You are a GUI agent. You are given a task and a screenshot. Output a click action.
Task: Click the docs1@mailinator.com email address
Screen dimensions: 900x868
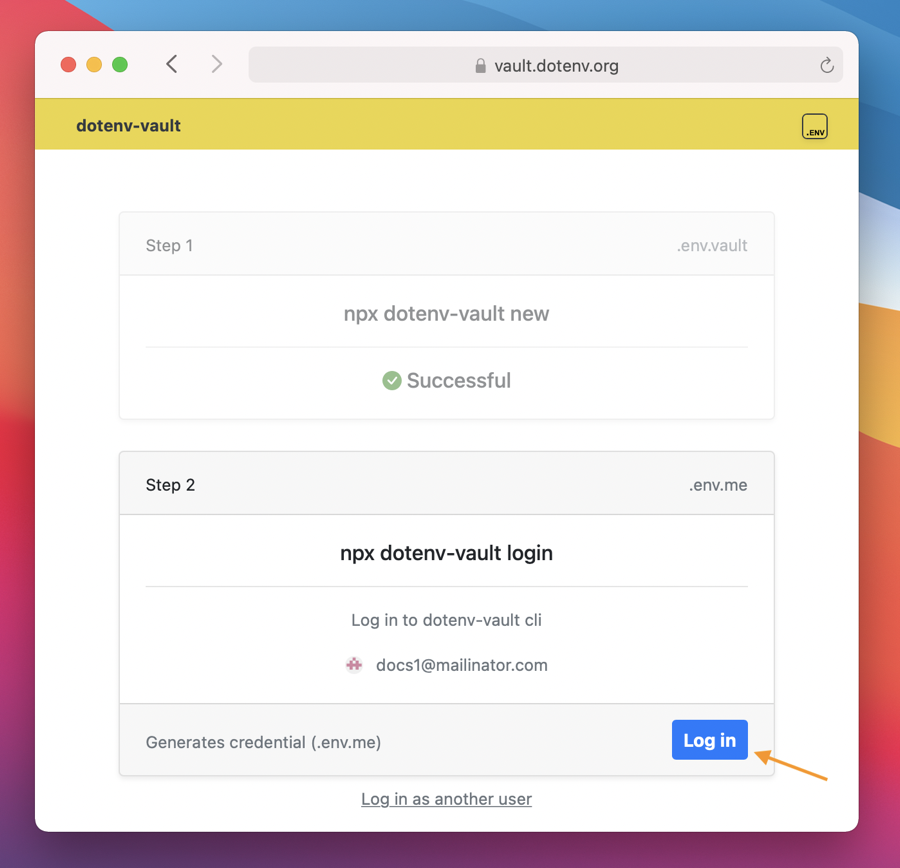tap(462, 664)
